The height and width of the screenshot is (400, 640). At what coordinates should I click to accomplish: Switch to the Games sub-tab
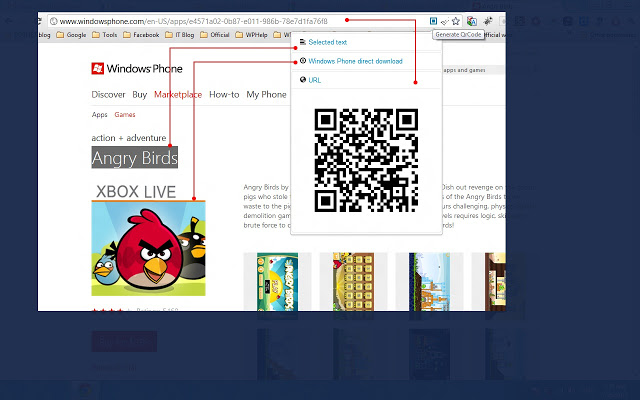pos(125,115)
